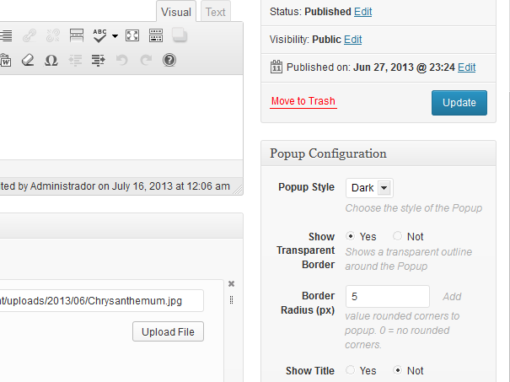Screen dimensions: 510x382
Task: Switch to the Visual editor tab
Action: coord(176,12)
